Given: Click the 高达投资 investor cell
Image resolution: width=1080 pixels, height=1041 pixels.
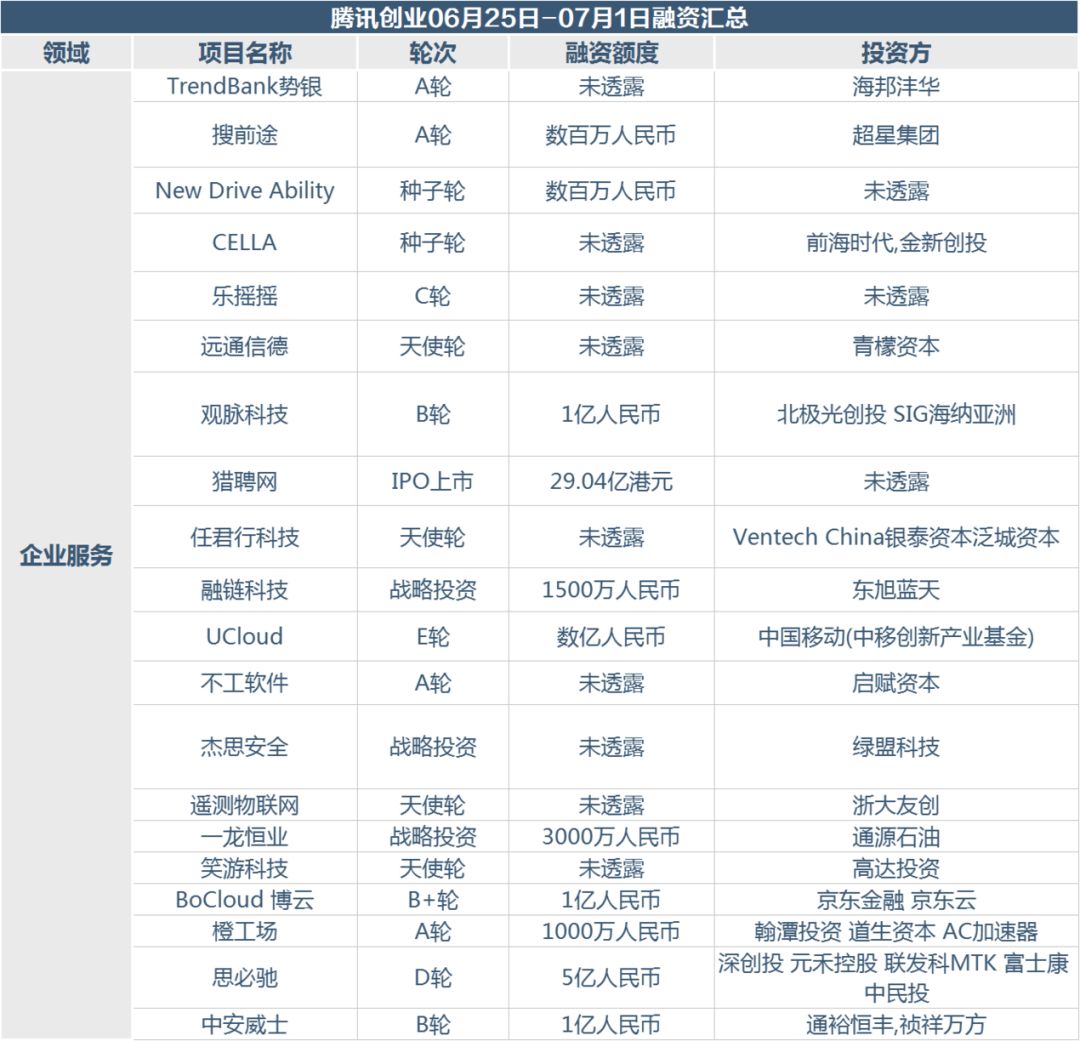Looking at the screenshot, I should (896, 869).
